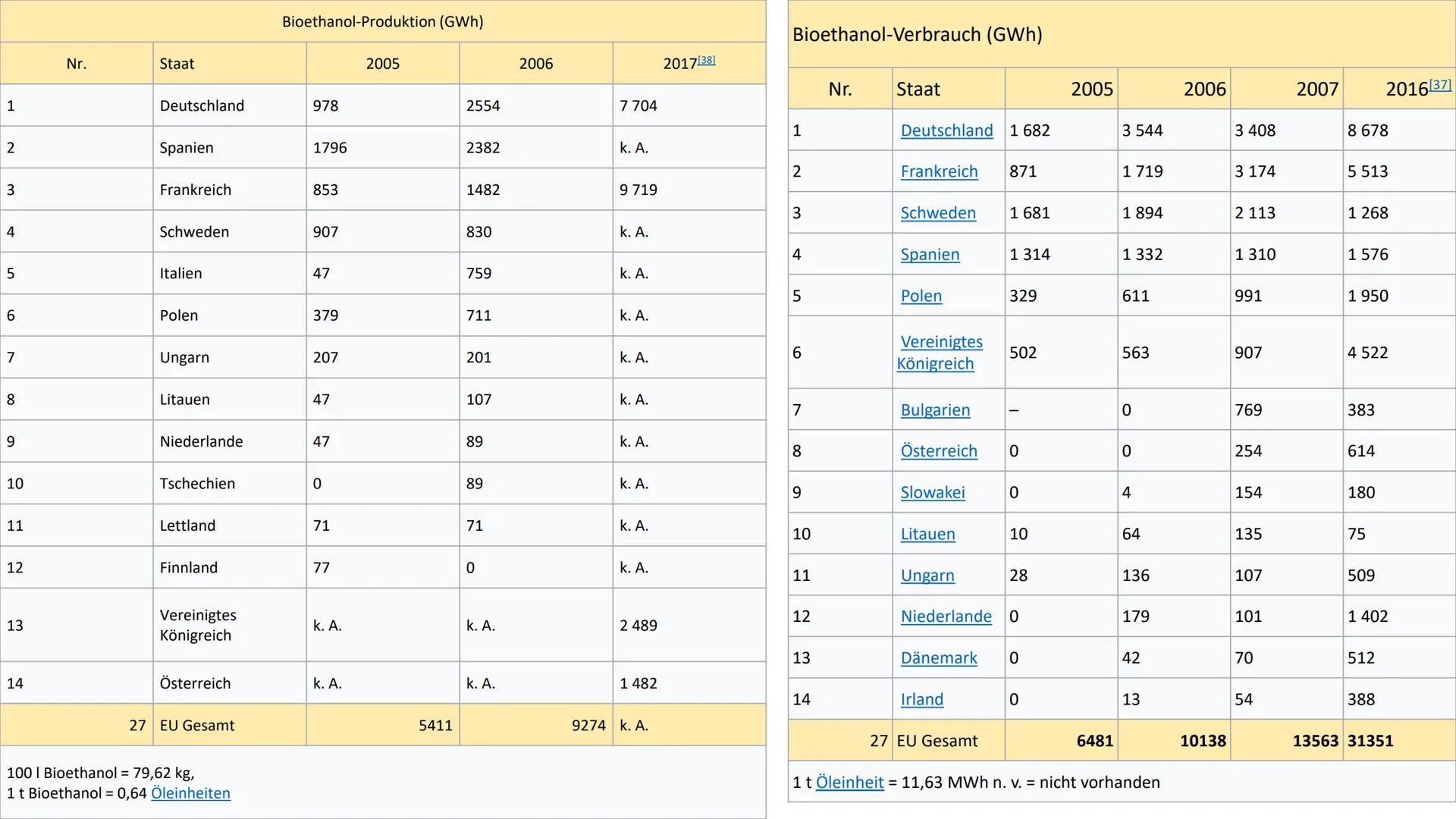Click the 2005 column header in Produktion table
This screenshot has height=819, width=1456.
point(382,64)
